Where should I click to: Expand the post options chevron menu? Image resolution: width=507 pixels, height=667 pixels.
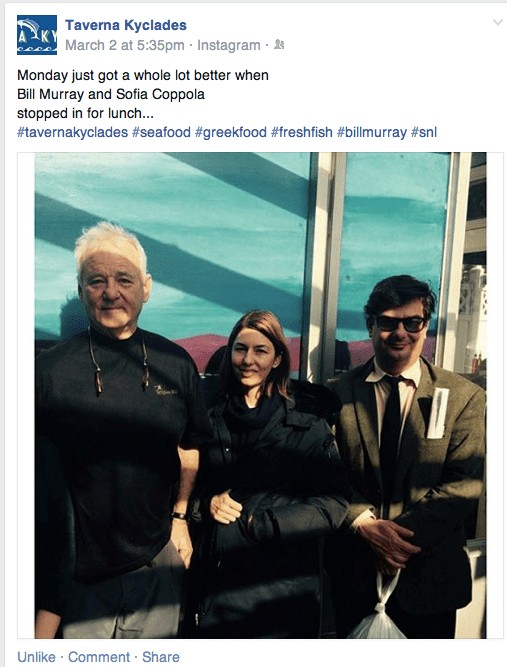click(x=497, y=22)
